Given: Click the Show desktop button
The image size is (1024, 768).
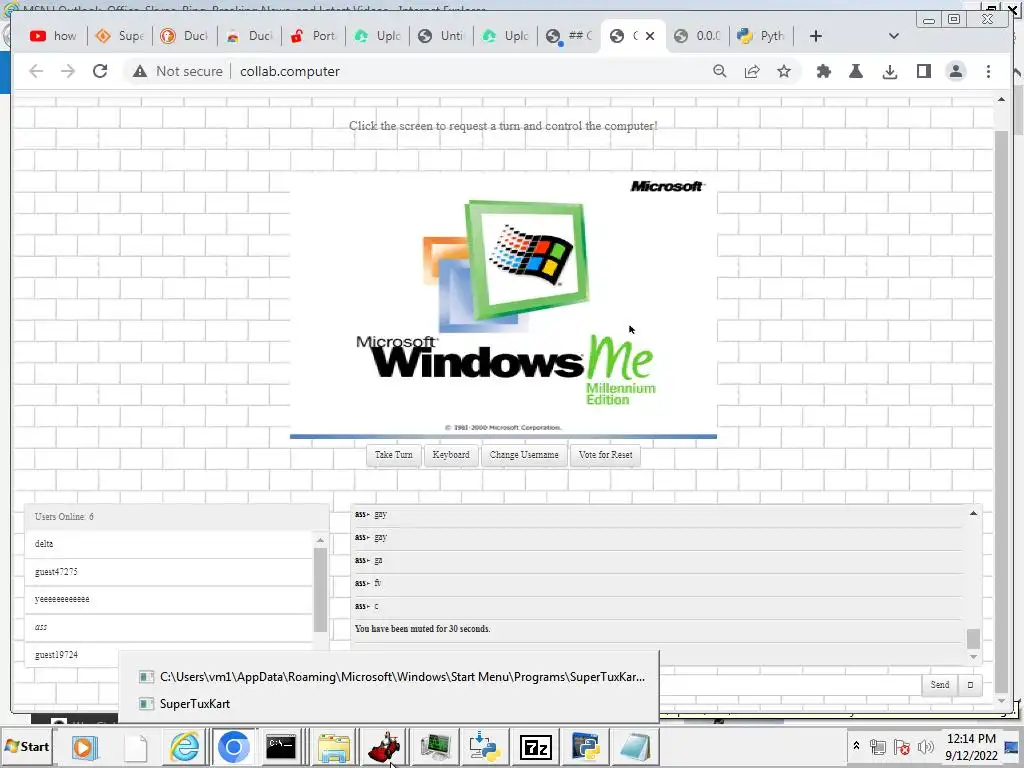Looking at the screenshot, I should 1014,746.
